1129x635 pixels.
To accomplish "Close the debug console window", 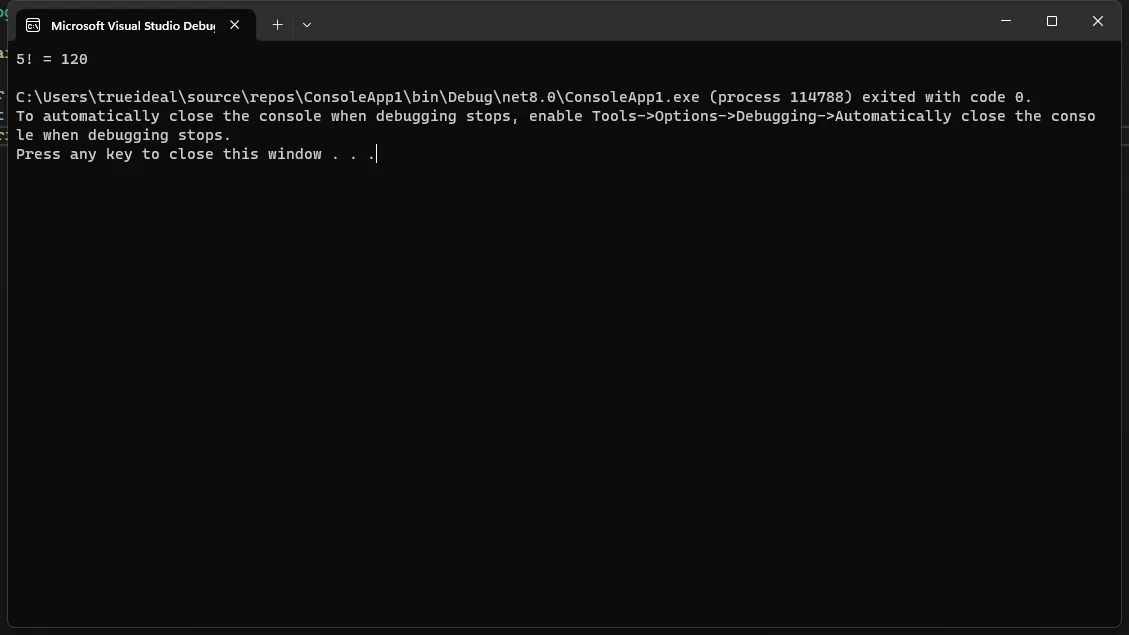I will point(1098,21).
